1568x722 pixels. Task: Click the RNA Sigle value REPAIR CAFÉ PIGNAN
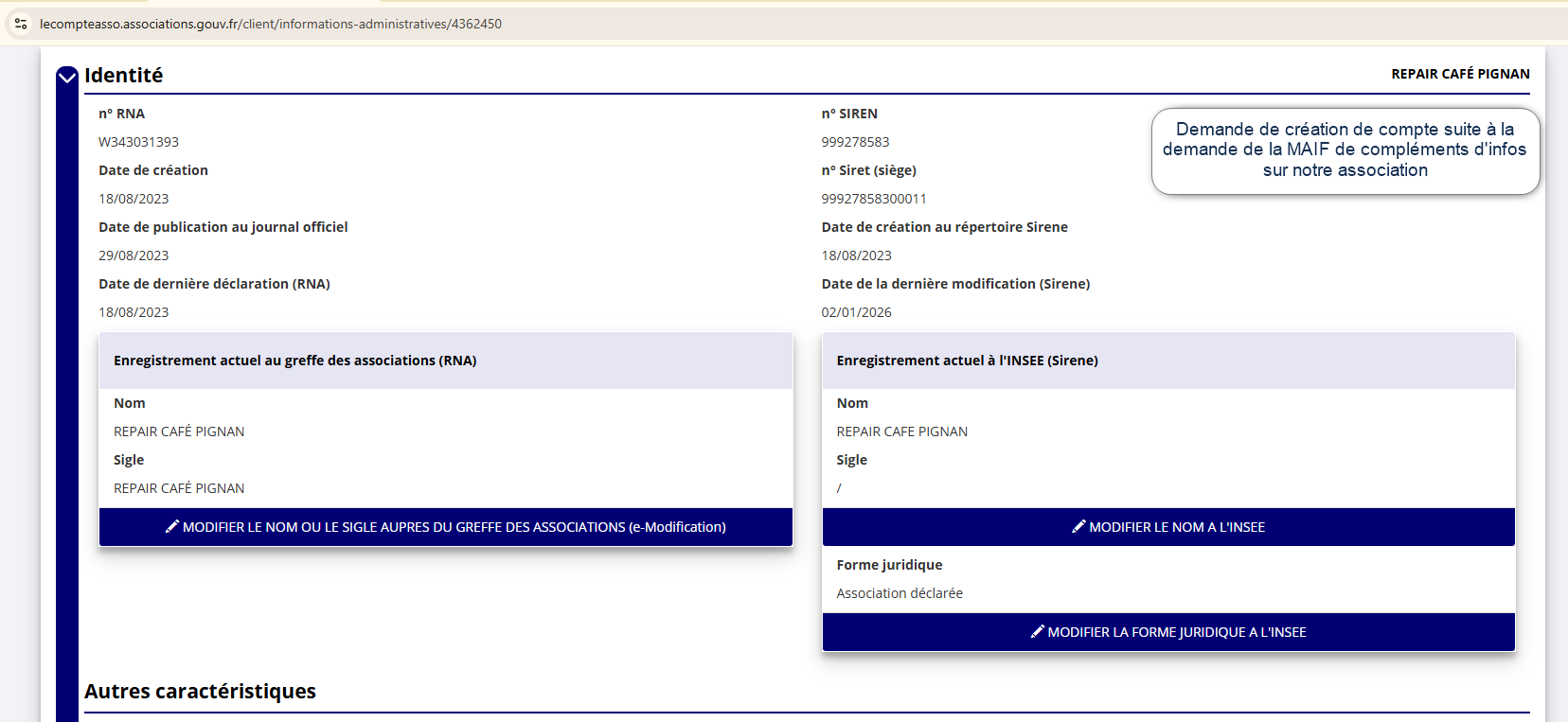[x=179, y=488]
